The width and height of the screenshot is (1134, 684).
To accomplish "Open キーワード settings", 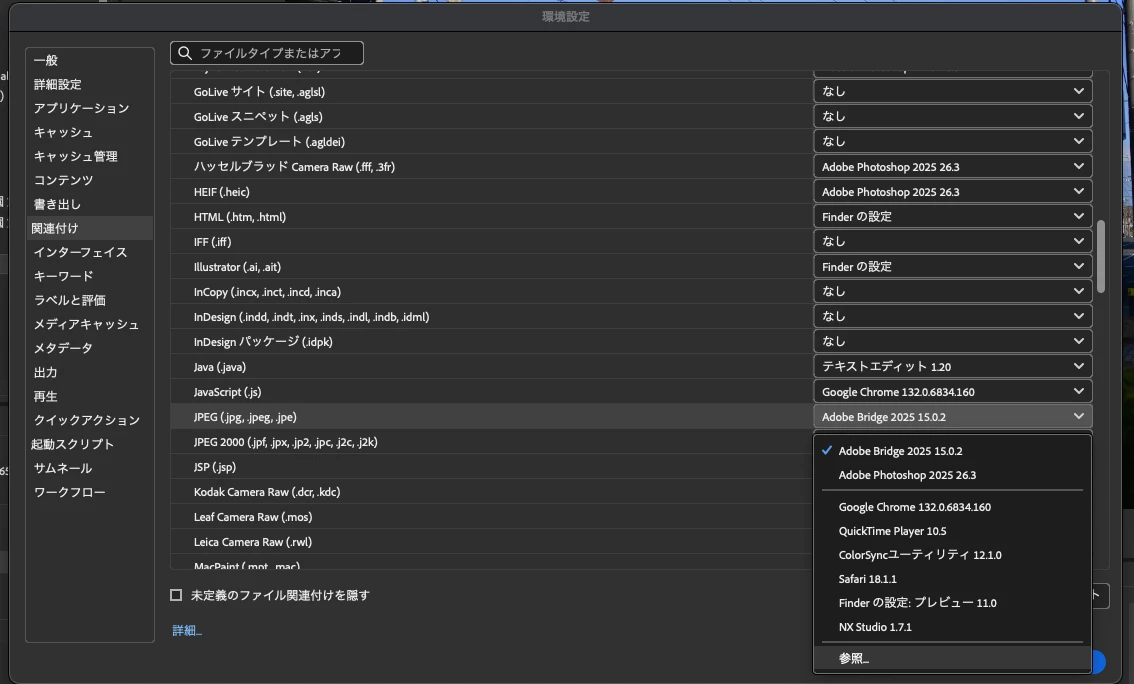I will 63,275.
